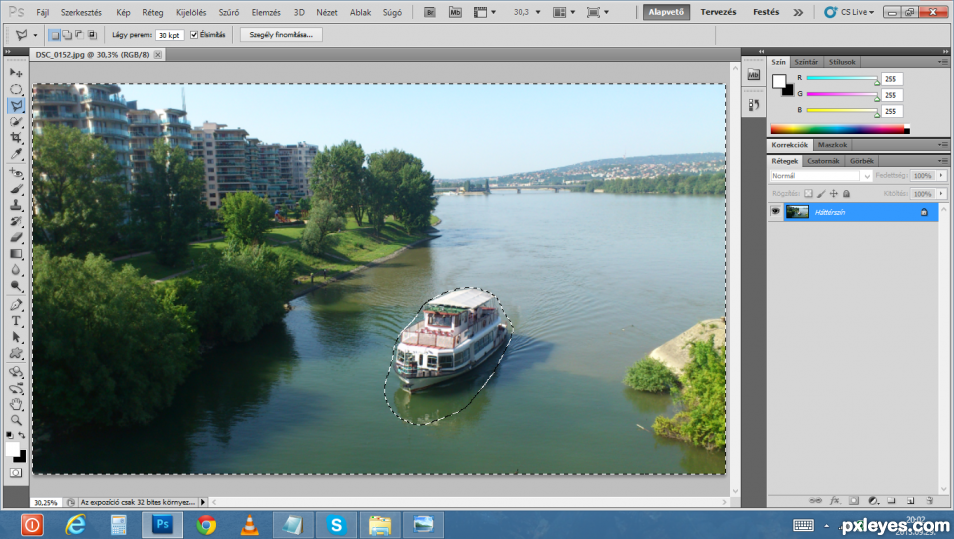Switch to the Színtár tab
The image size is (954, 539).
[x=806, y=62]
